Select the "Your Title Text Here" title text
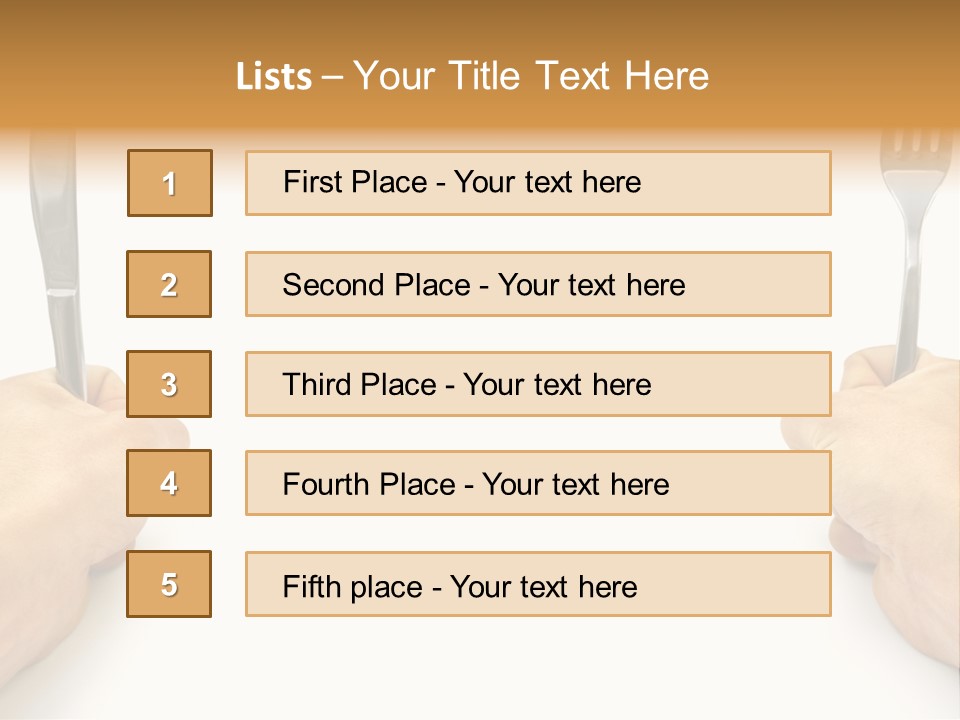This screenshot has width=960, height=720. tap(530, 77)
